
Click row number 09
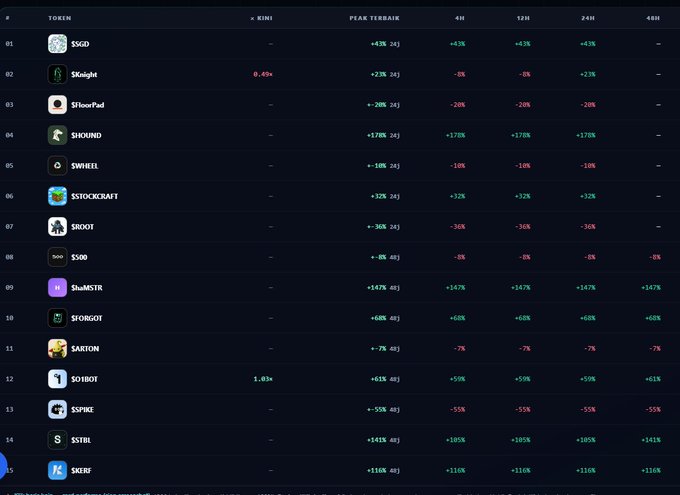pyautogui.click(x=9, y=288)
